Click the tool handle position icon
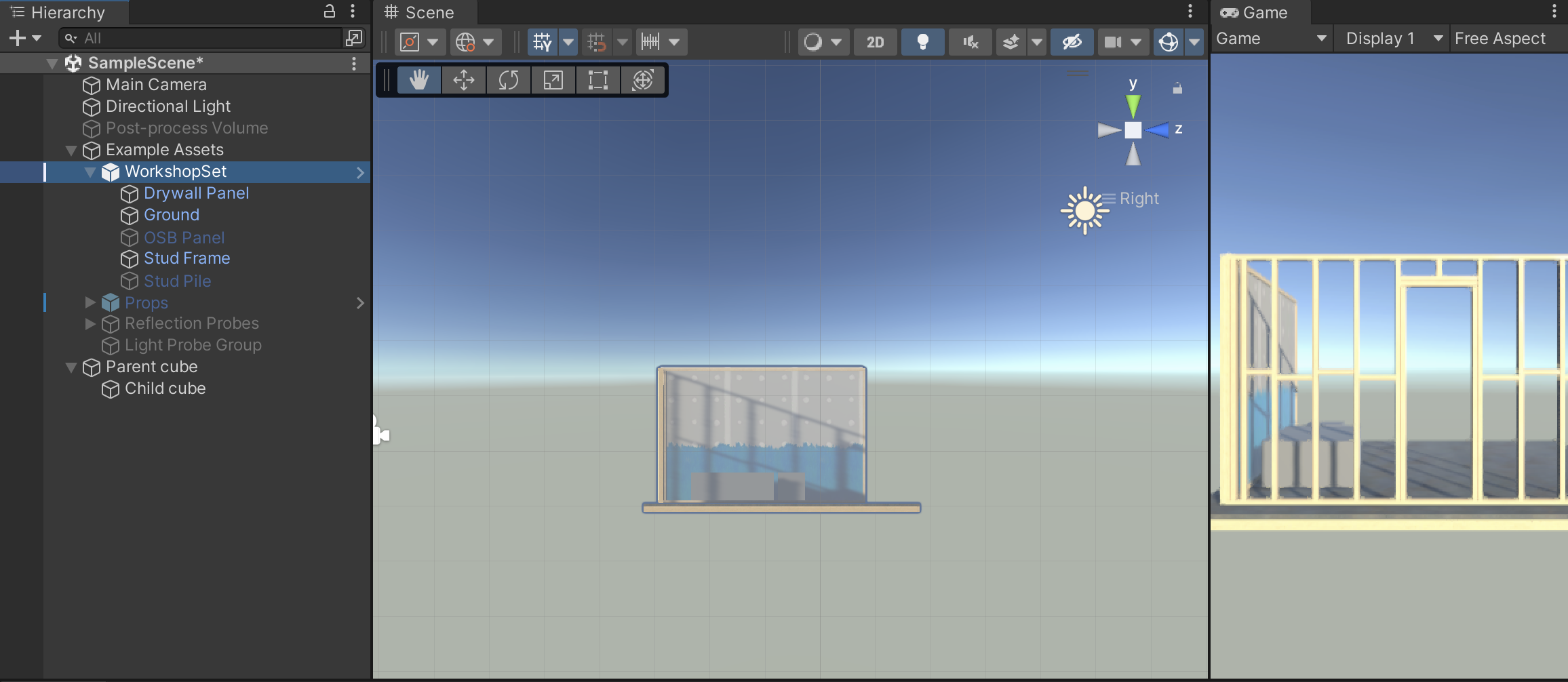Viewport: 1568px width, 682px height. coord(410,42)
